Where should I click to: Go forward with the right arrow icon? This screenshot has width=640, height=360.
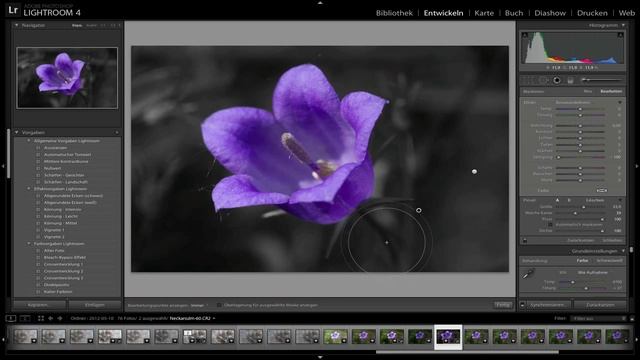60,318
